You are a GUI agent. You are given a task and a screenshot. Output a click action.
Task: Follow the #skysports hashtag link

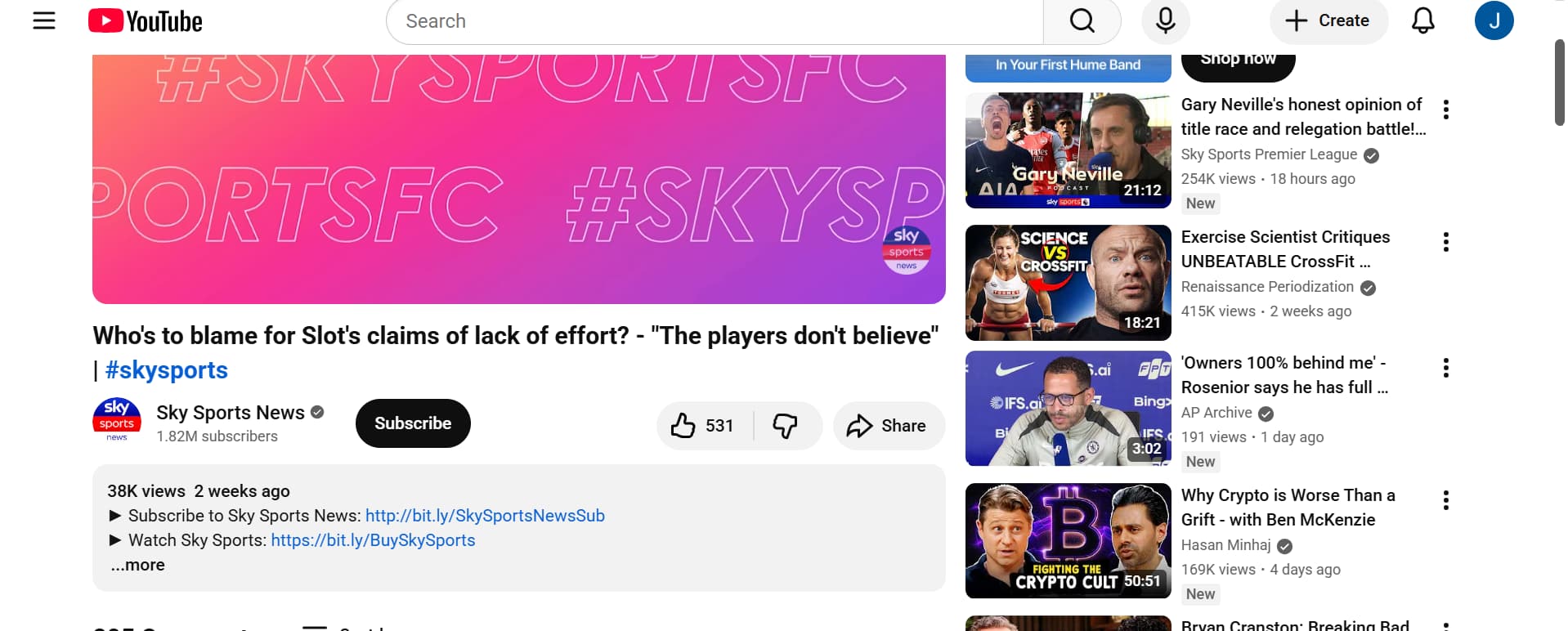pyautogui.click(x=166, y=370)
